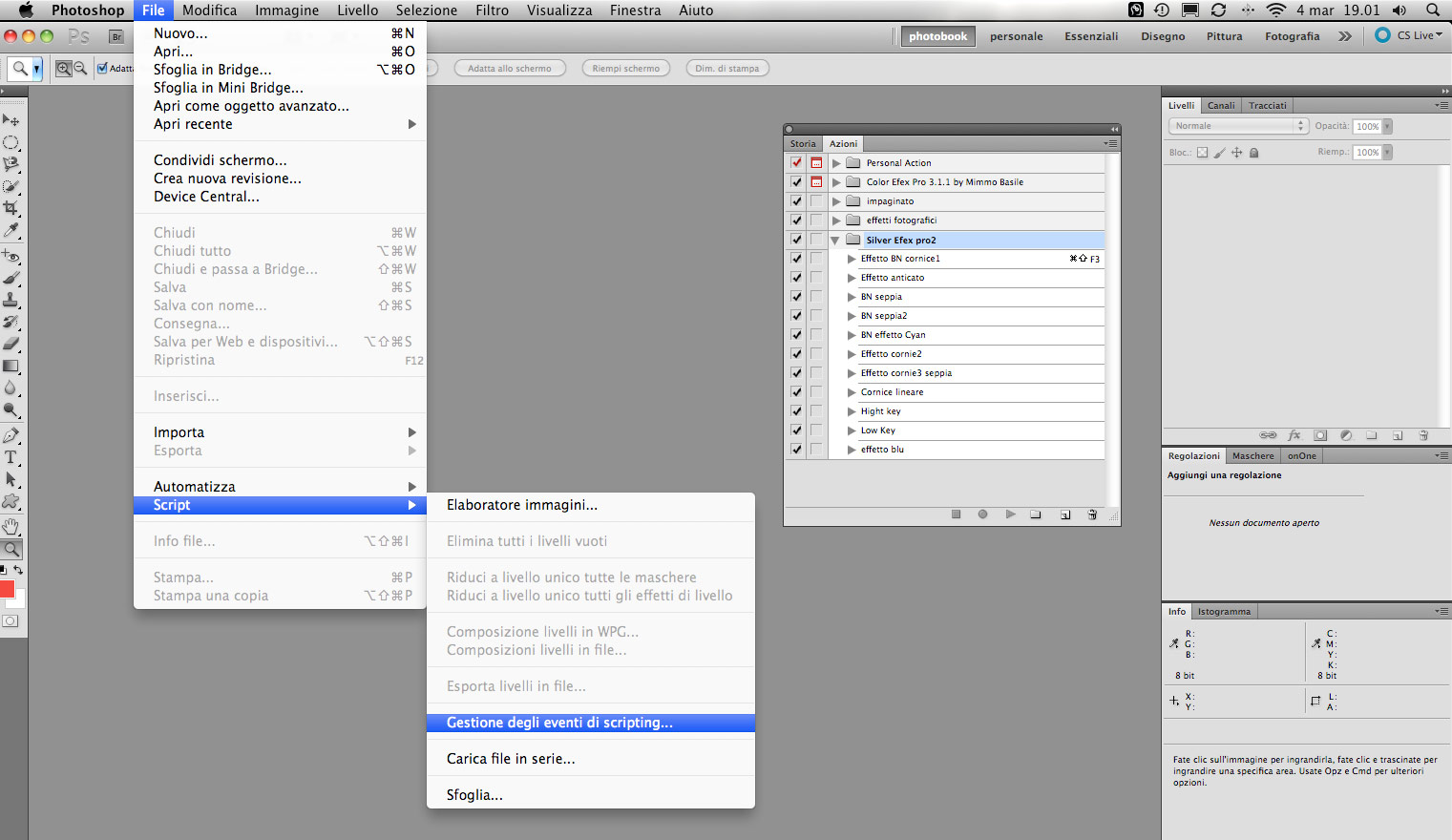
Task: Select the photobook workspace button
Action: coord(937,36)
